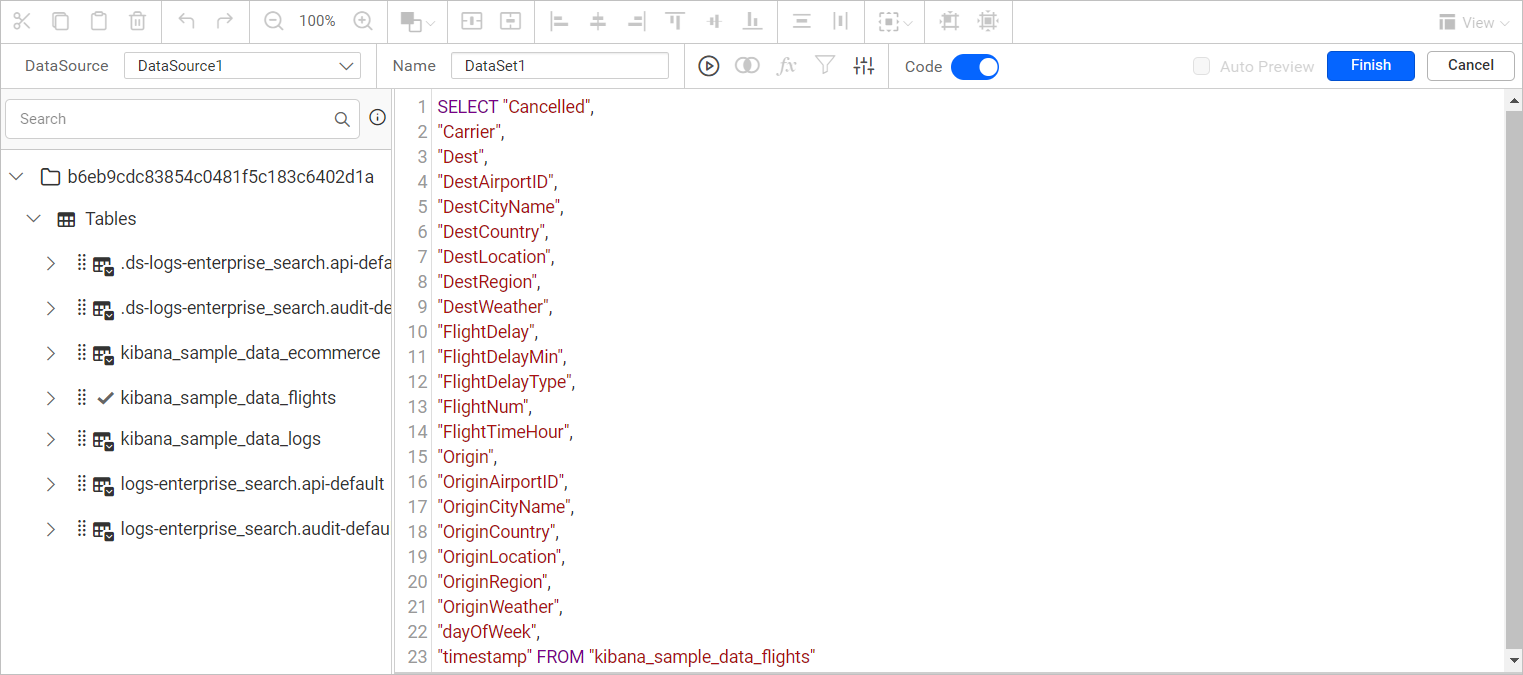This screenshot has width=1523, height=675.
Task: Click the Zoom out magnifier icon
Action: tap(273, 21)
